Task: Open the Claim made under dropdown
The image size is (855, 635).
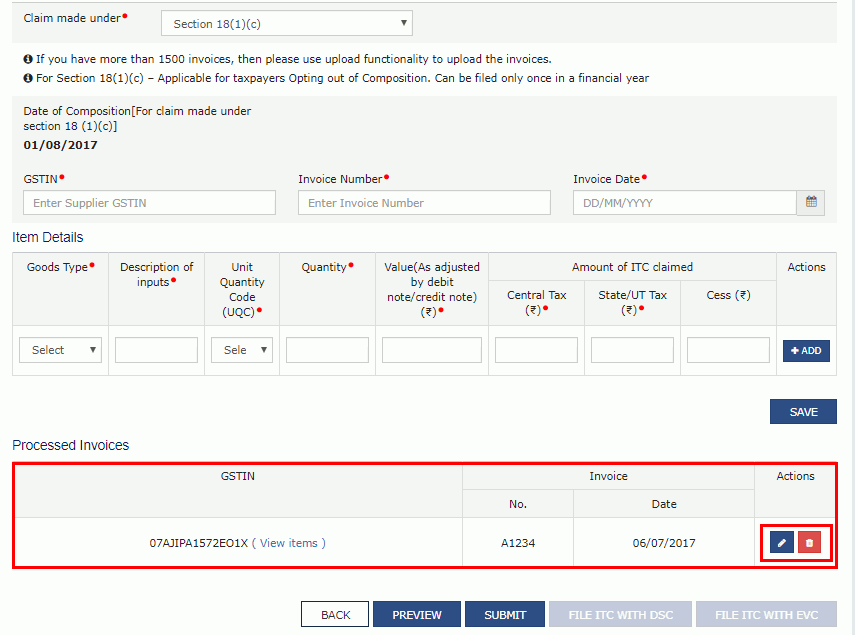Action: [x=286, y=22]
